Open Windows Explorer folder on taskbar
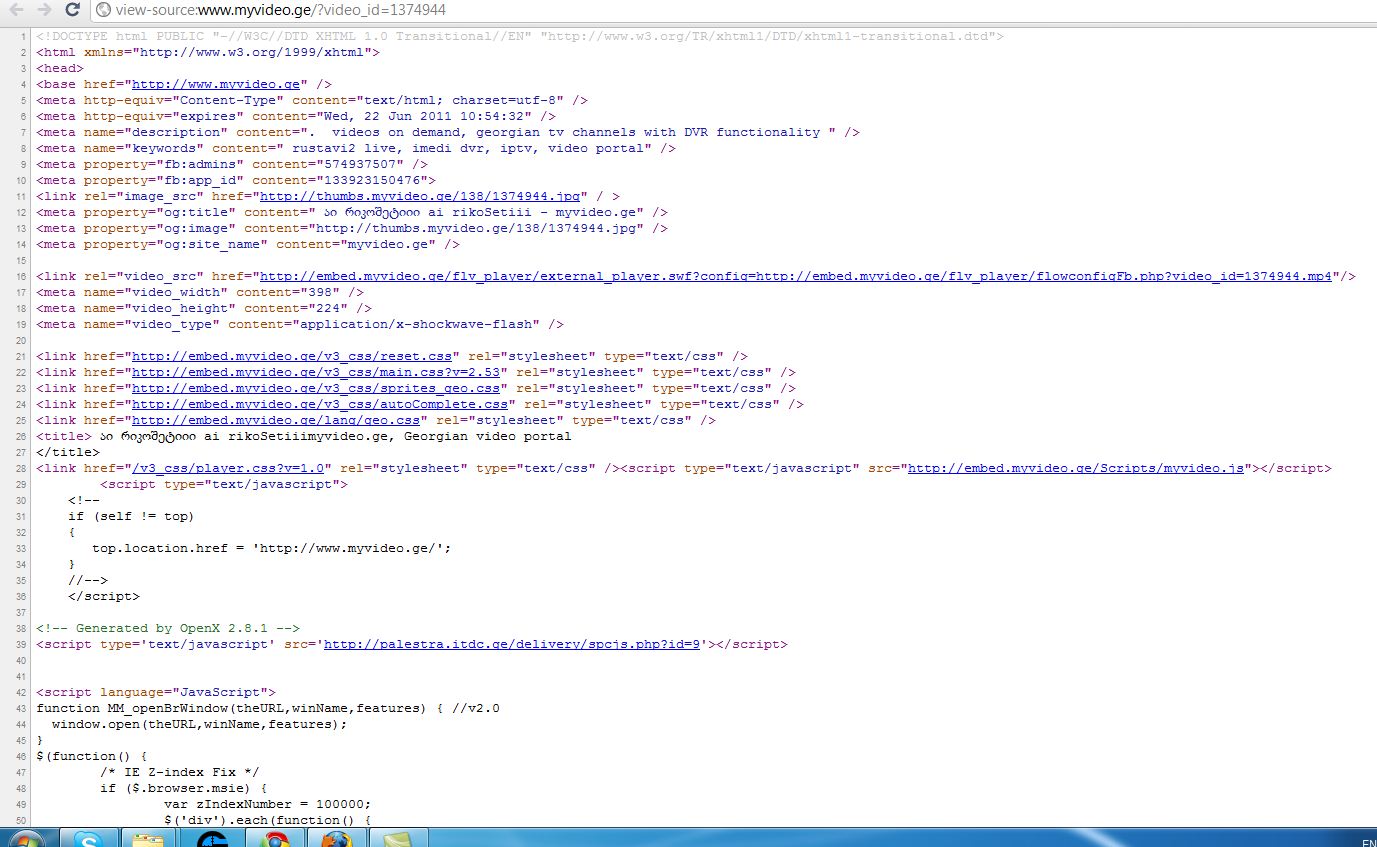 coord(149,838)
